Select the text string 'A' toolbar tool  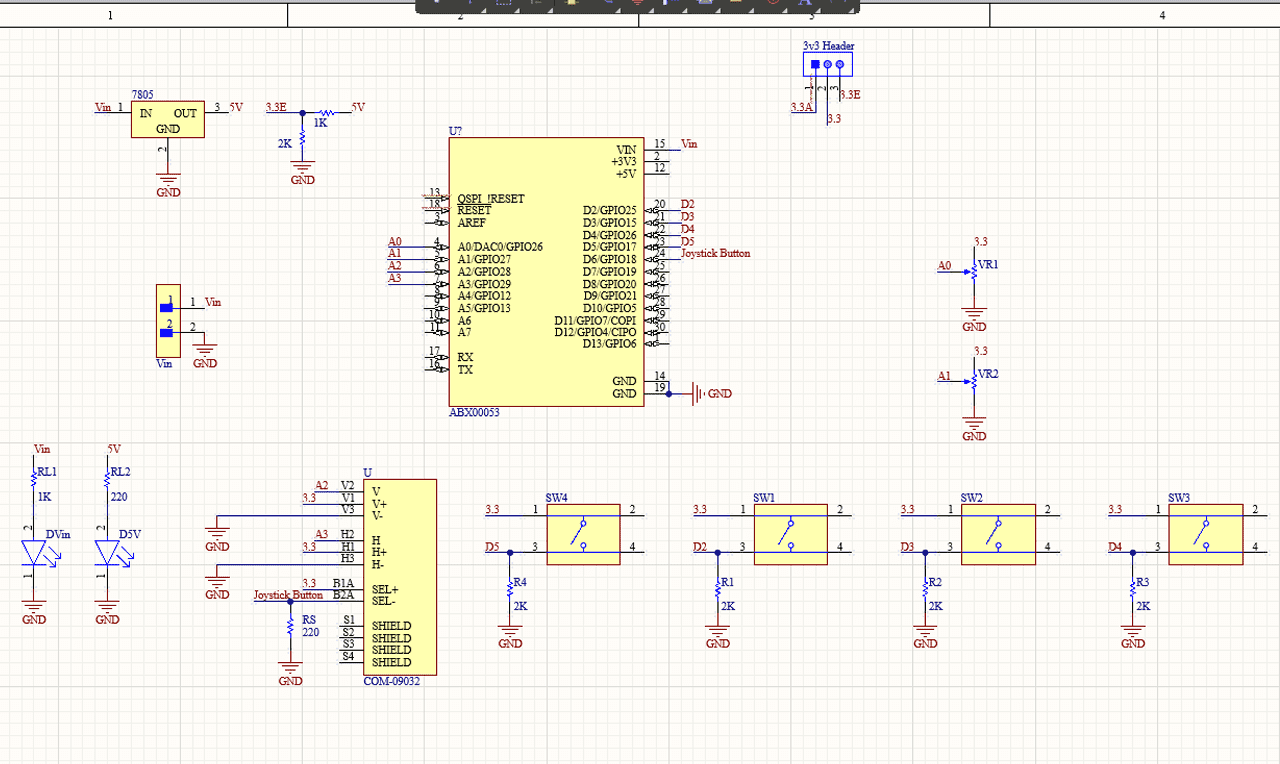(805, 3)
